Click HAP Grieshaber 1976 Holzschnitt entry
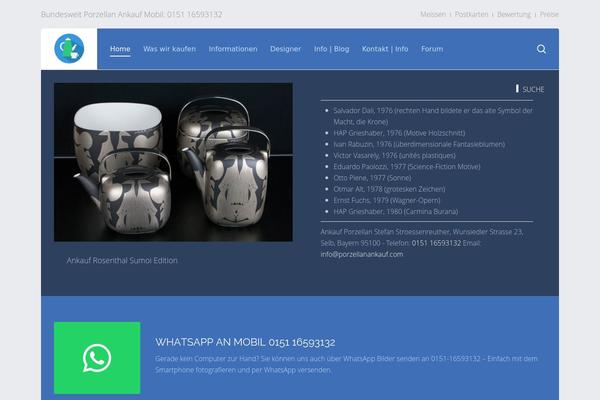The image size is (600, 400). click(399, 133)
